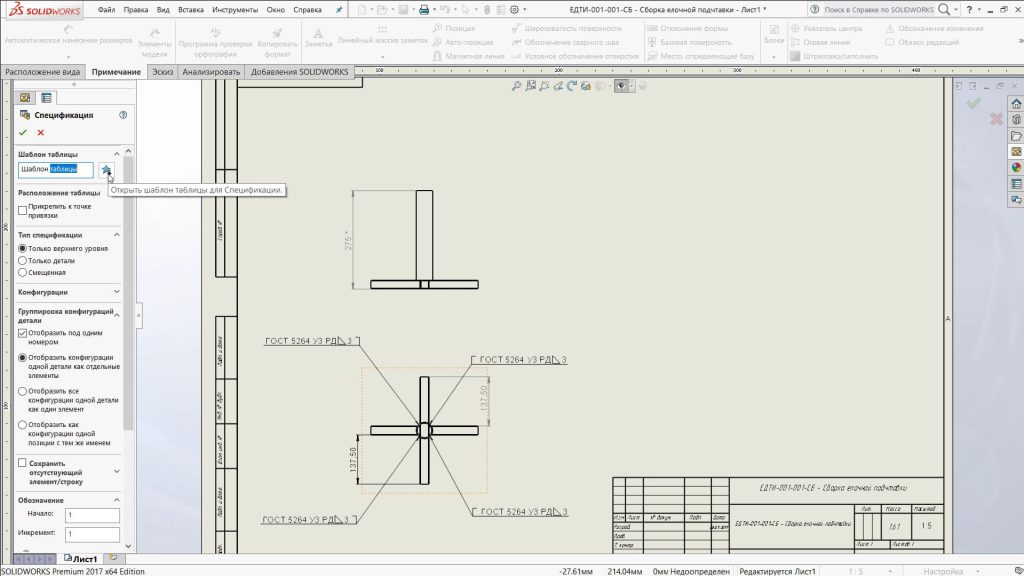Select Только детали radio button
The image size is (1024, 576).
click(x=22, y=261)
